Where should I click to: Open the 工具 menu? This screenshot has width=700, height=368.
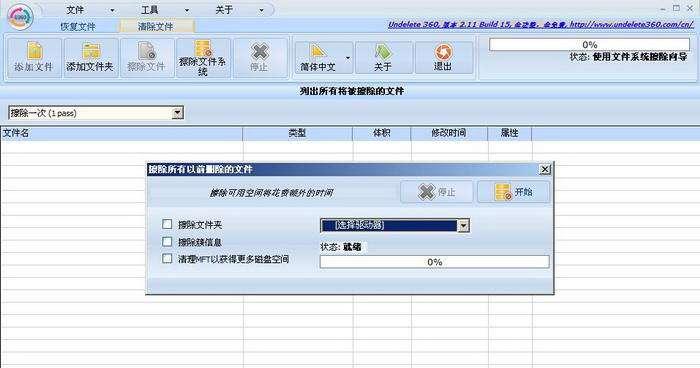point(150,10)
